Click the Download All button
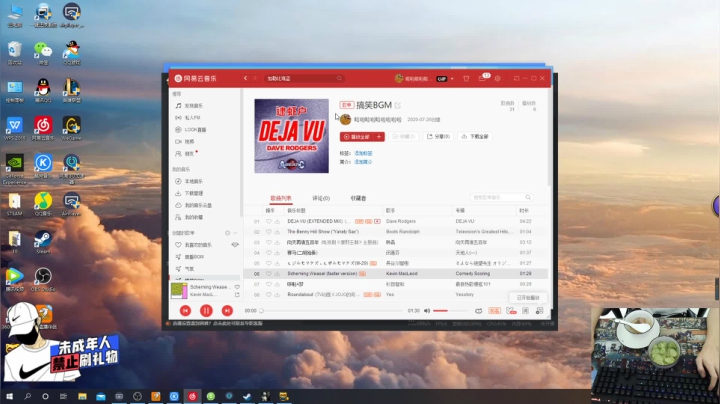720x404 pixels. [x=475, y=136]
